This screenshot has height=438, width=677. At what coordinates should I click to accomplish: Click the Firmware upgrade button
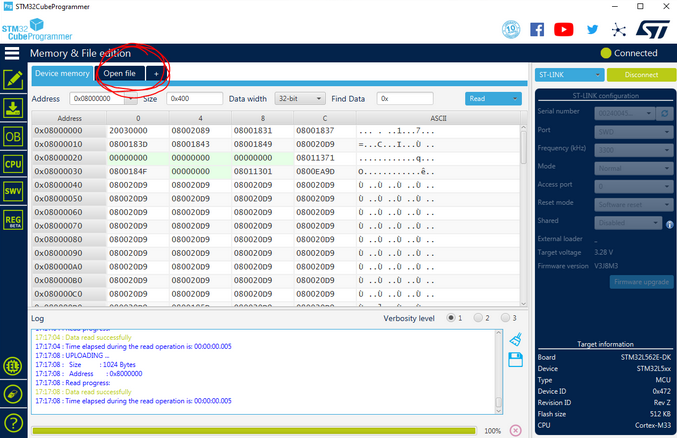pyautogui.click(x=641, y=282)
